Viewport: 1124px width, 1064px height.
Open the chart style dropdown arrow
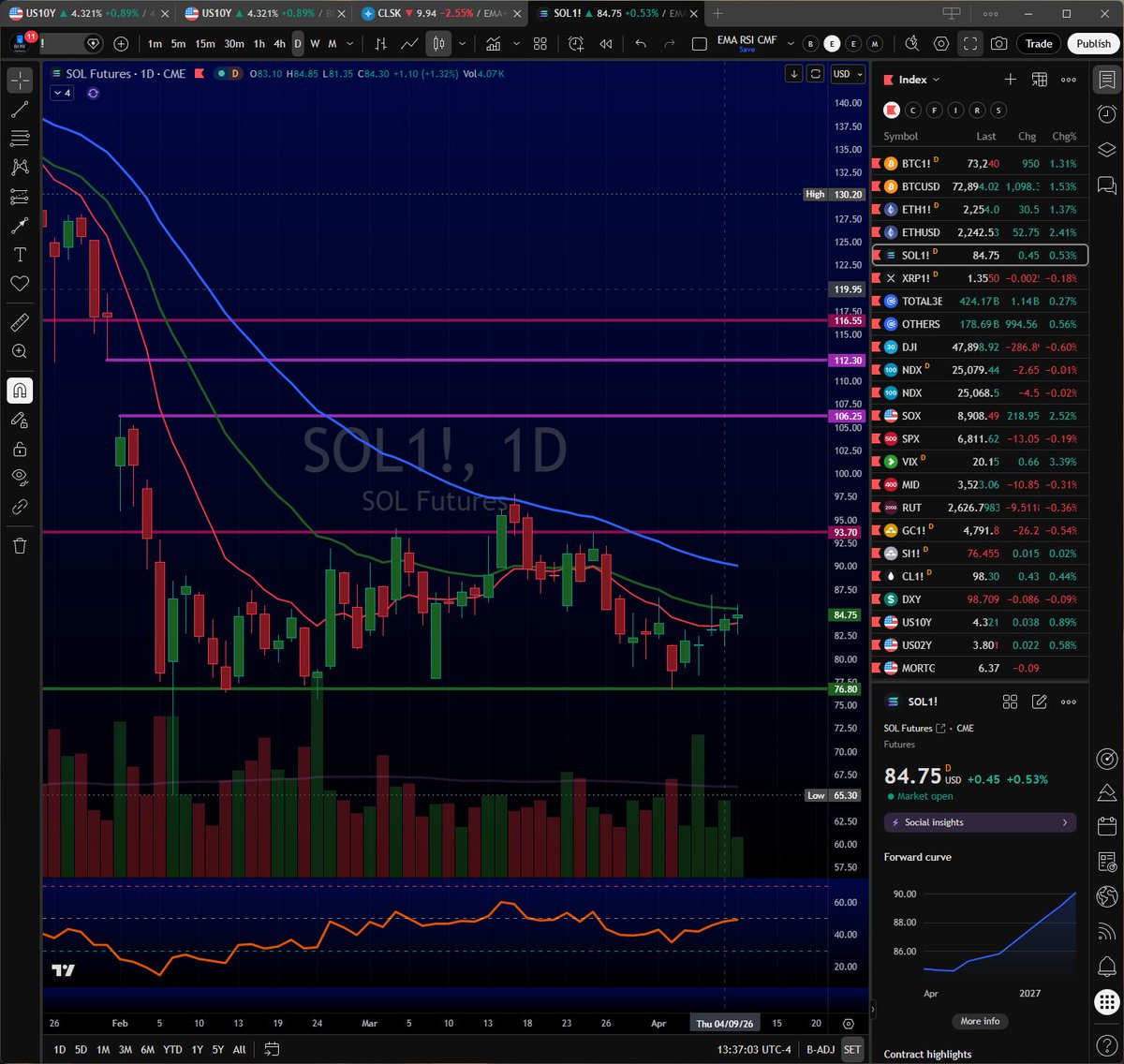[462, 44]
